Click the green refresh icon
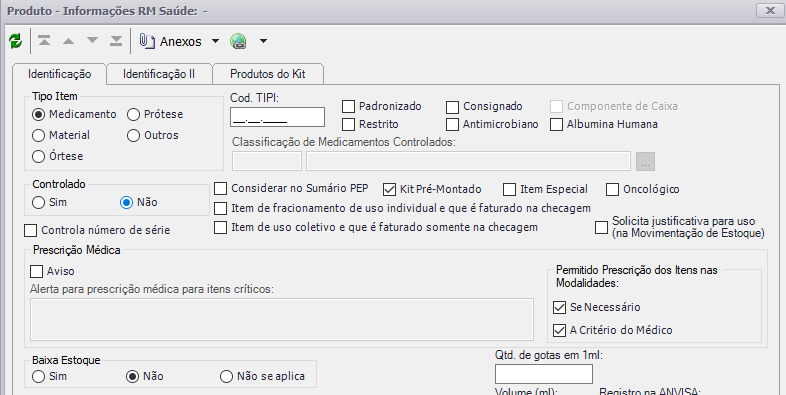This screenshot has height=395, width=786. (x=16, y=41)
